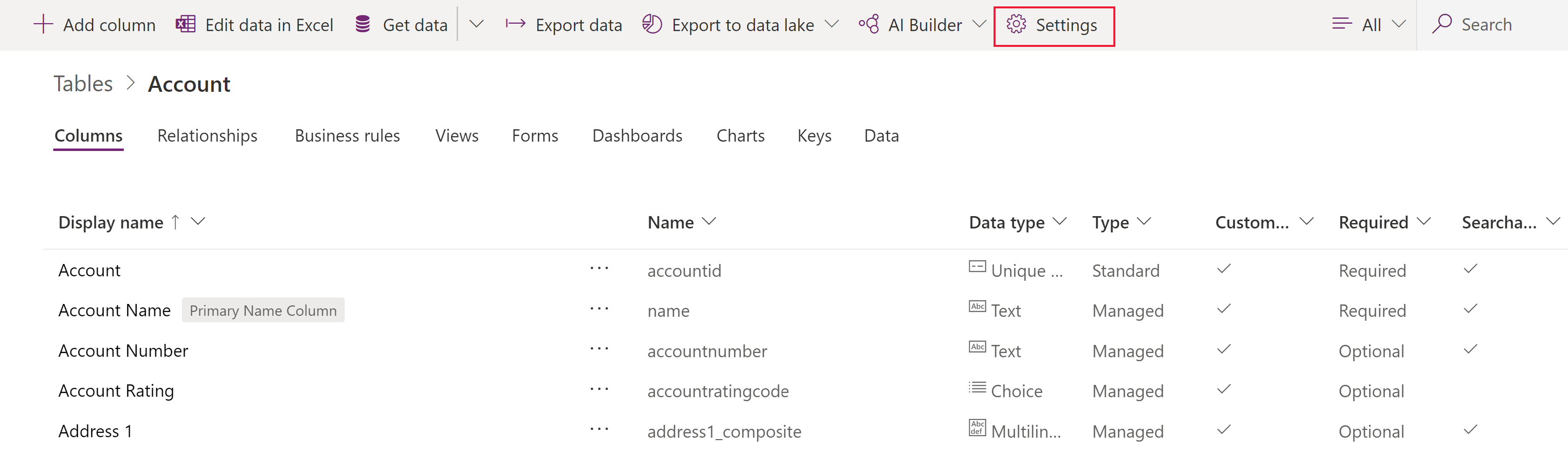Open more options for Account Rating row
Viewport: 1568px width, 450px height.
(x=599, y=390)
